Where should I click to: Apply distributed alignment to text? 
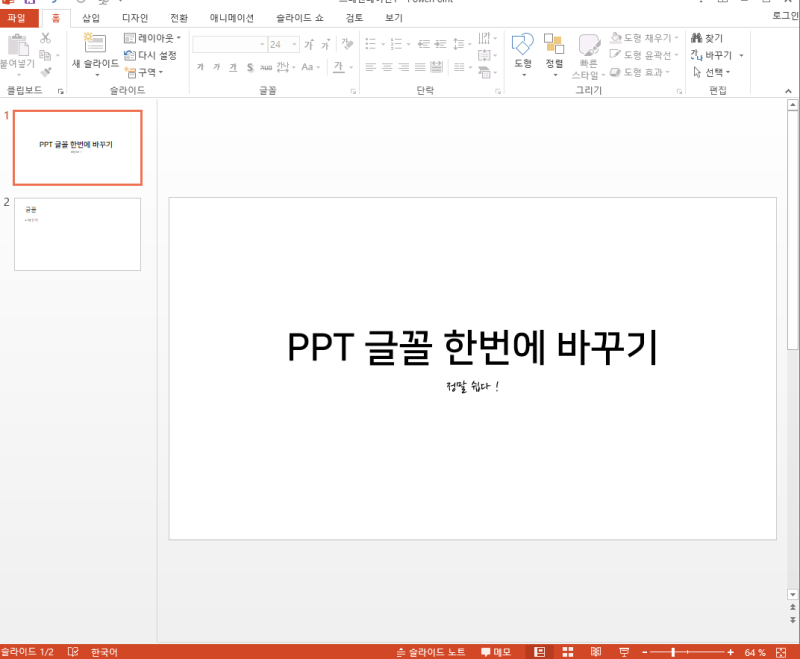pos(437,67)
